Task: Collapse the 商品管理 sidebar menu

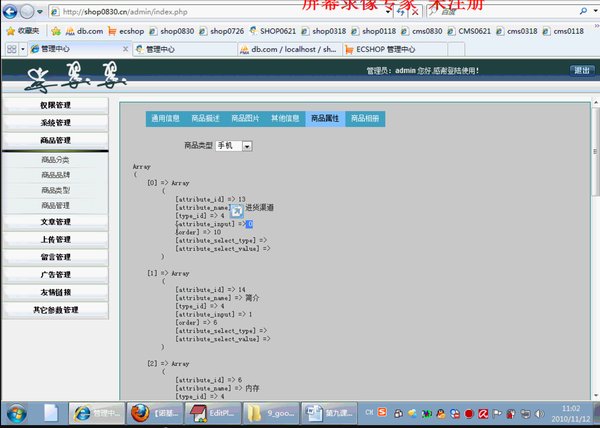Action: 55,140
